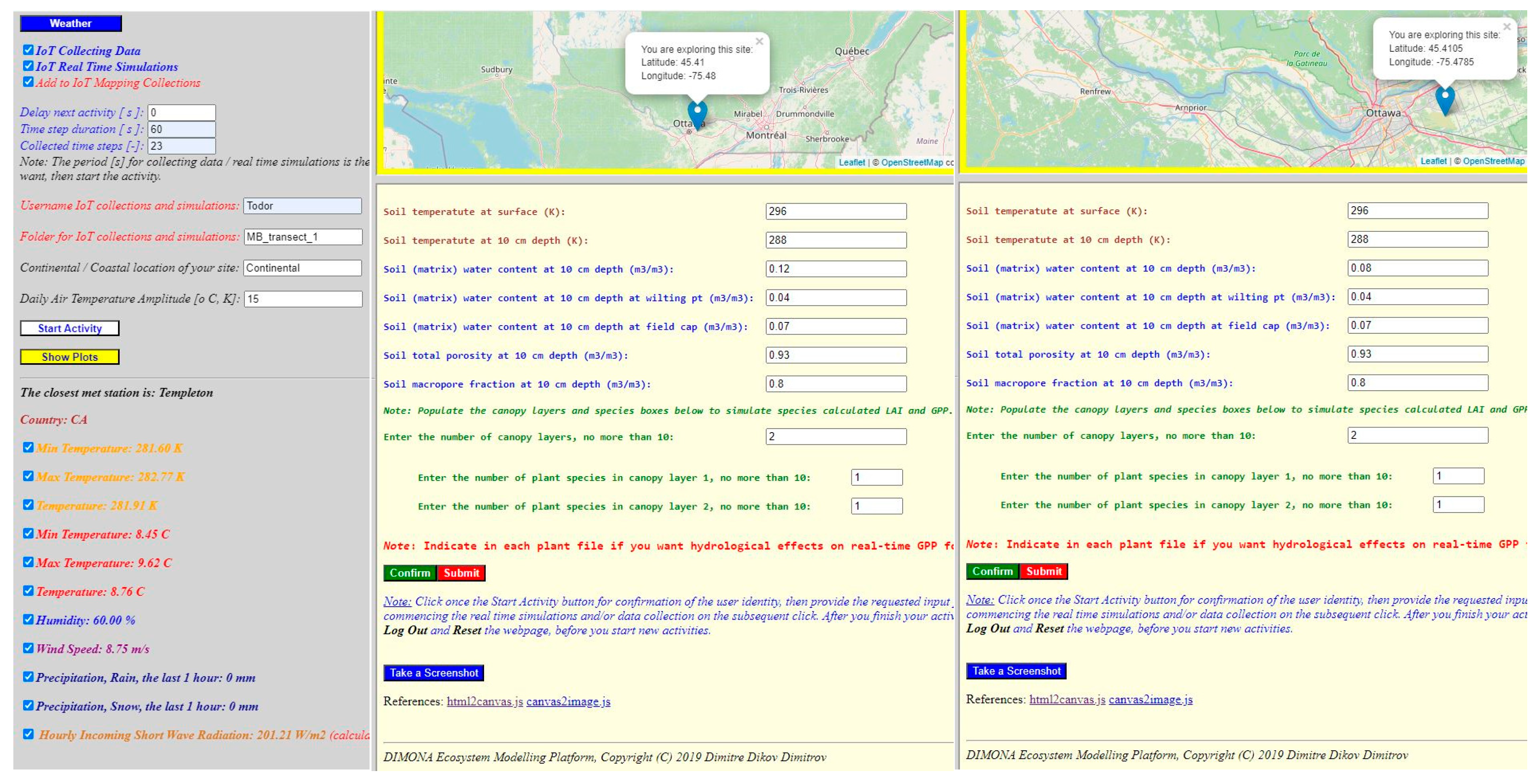Screen dimensions: 1539x784
Task: Focus the Time step duration field
Action: 182,129
